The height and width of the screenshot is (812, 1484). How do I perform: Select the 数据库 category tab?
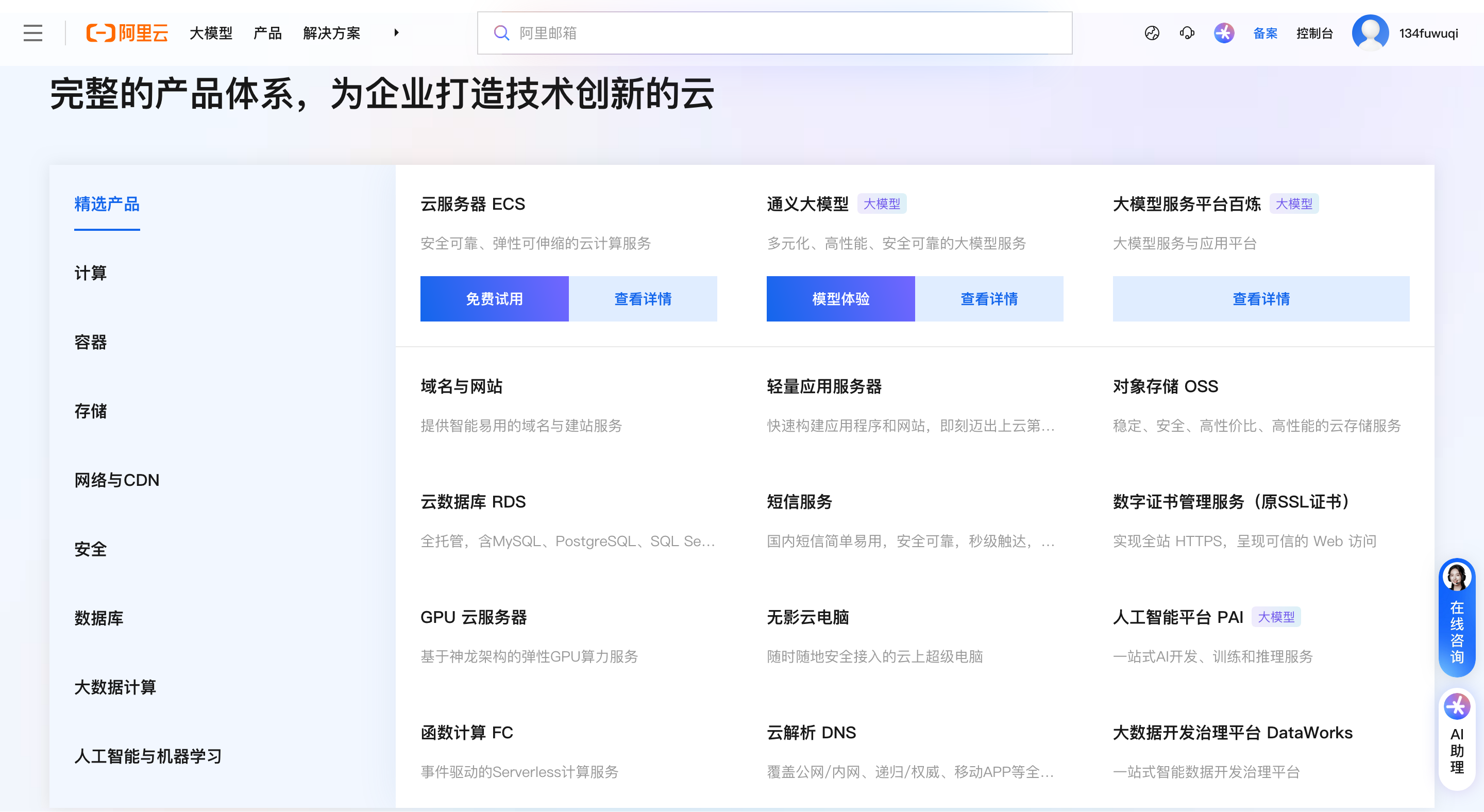coord(98,618)
